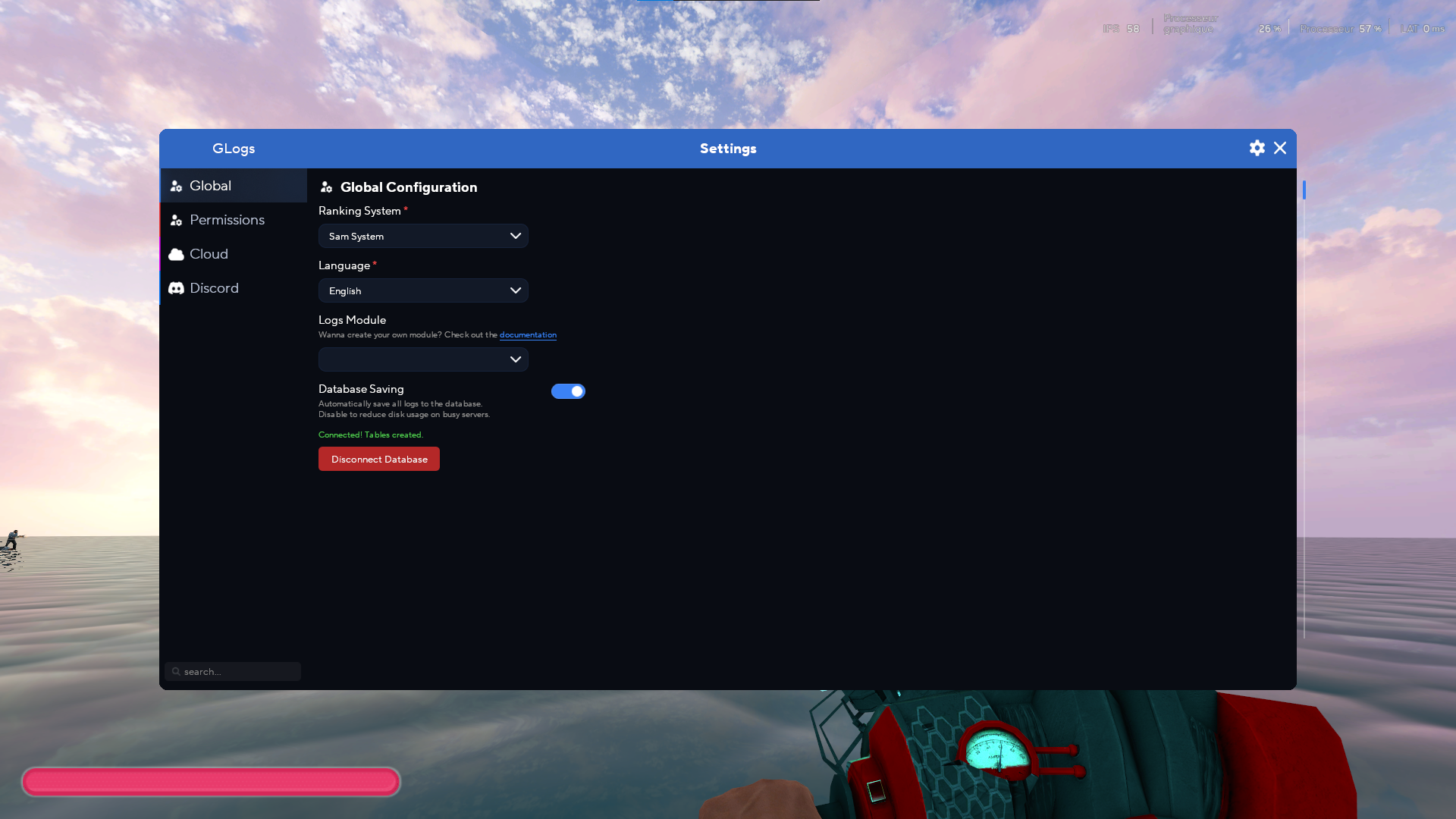
Task: Open the Language dropdown showing English
Action: [423, 290]
